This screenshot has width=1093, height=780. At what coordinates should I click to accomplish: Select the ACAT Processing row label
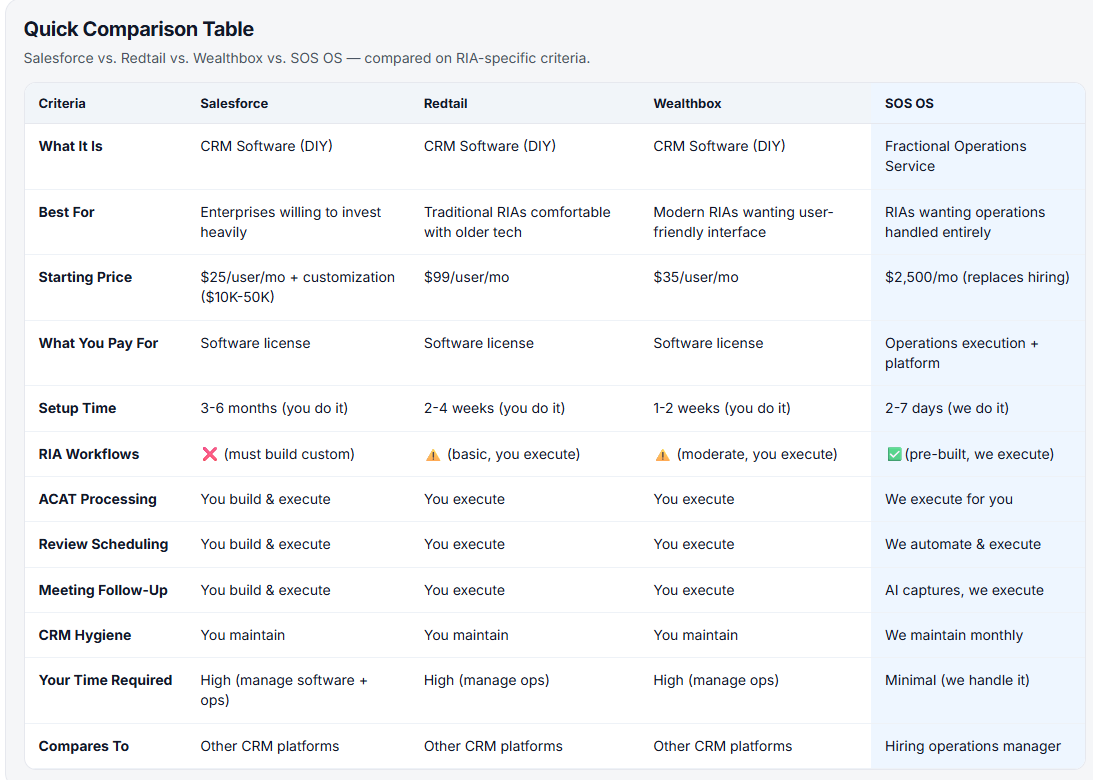(x=97, y=499)
